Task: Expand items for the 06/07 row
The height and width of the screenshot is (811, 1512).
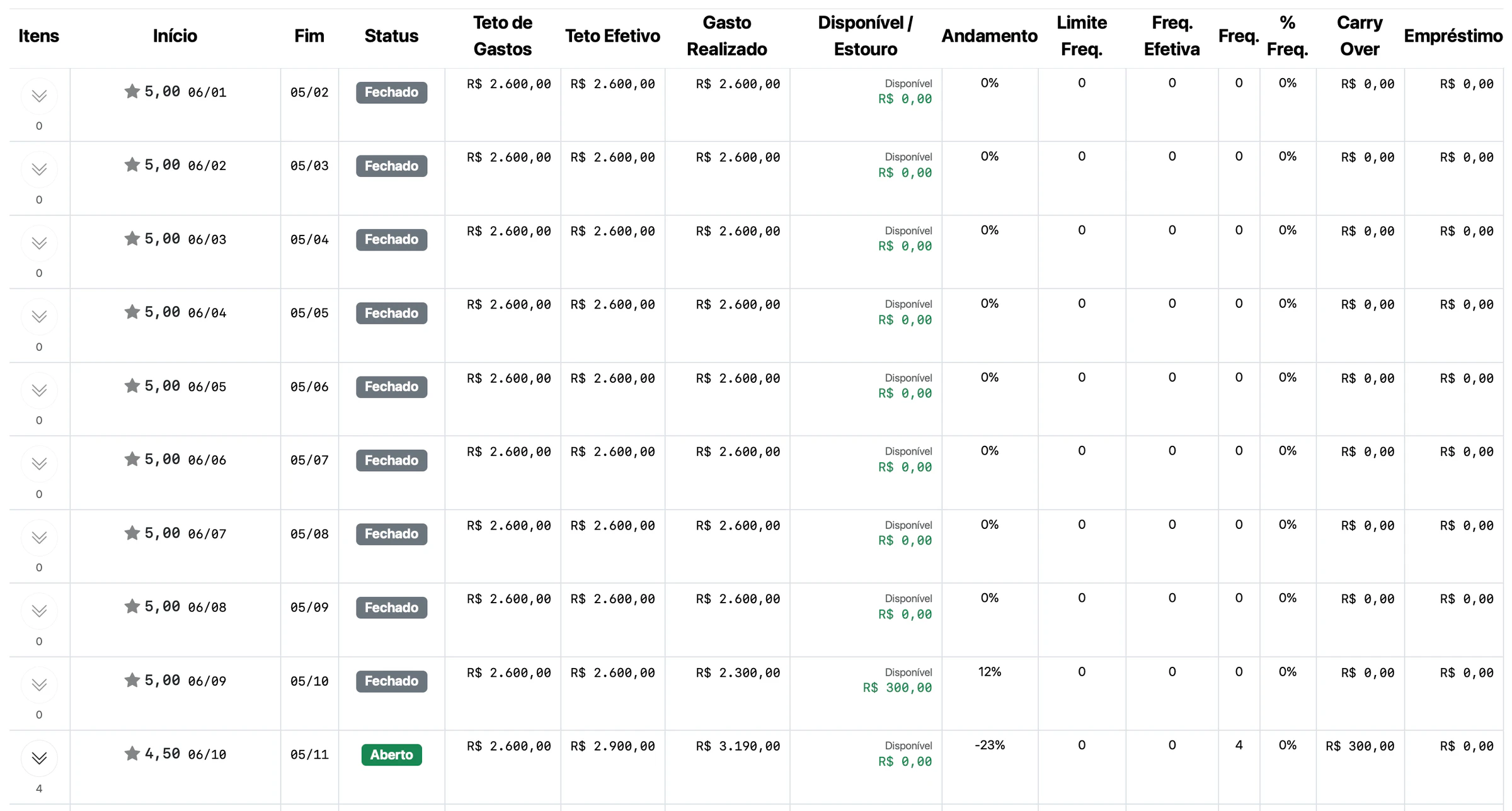Action: 39,538
